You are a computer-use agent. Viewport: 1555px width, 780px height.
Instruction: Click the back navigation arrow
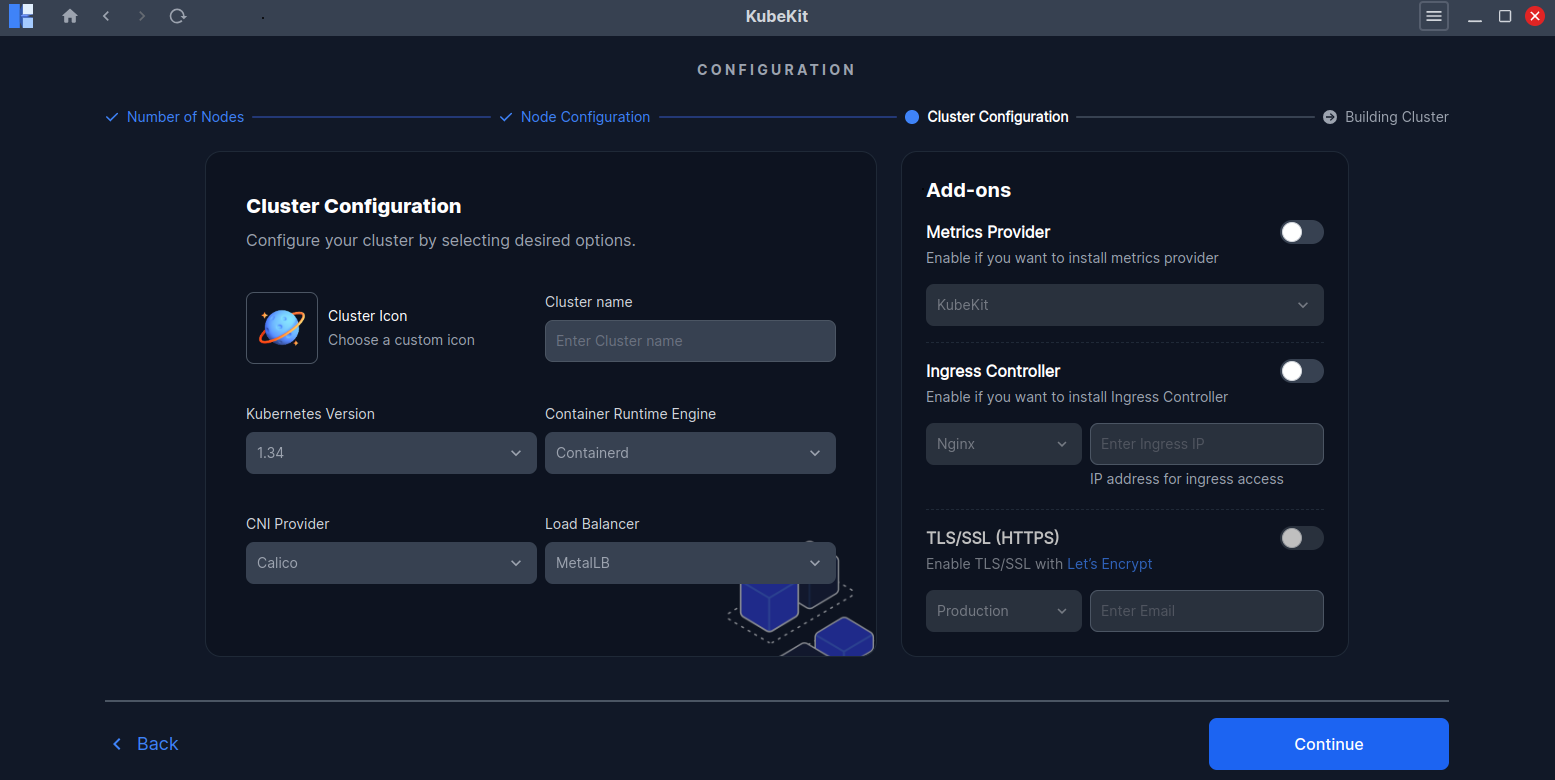click(106, 16)
